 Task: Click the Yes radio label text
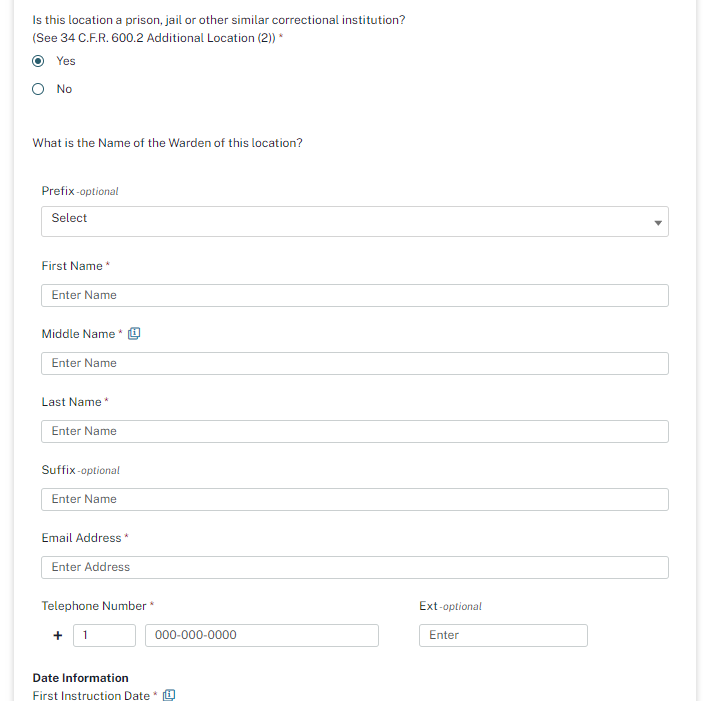(66, 61)
